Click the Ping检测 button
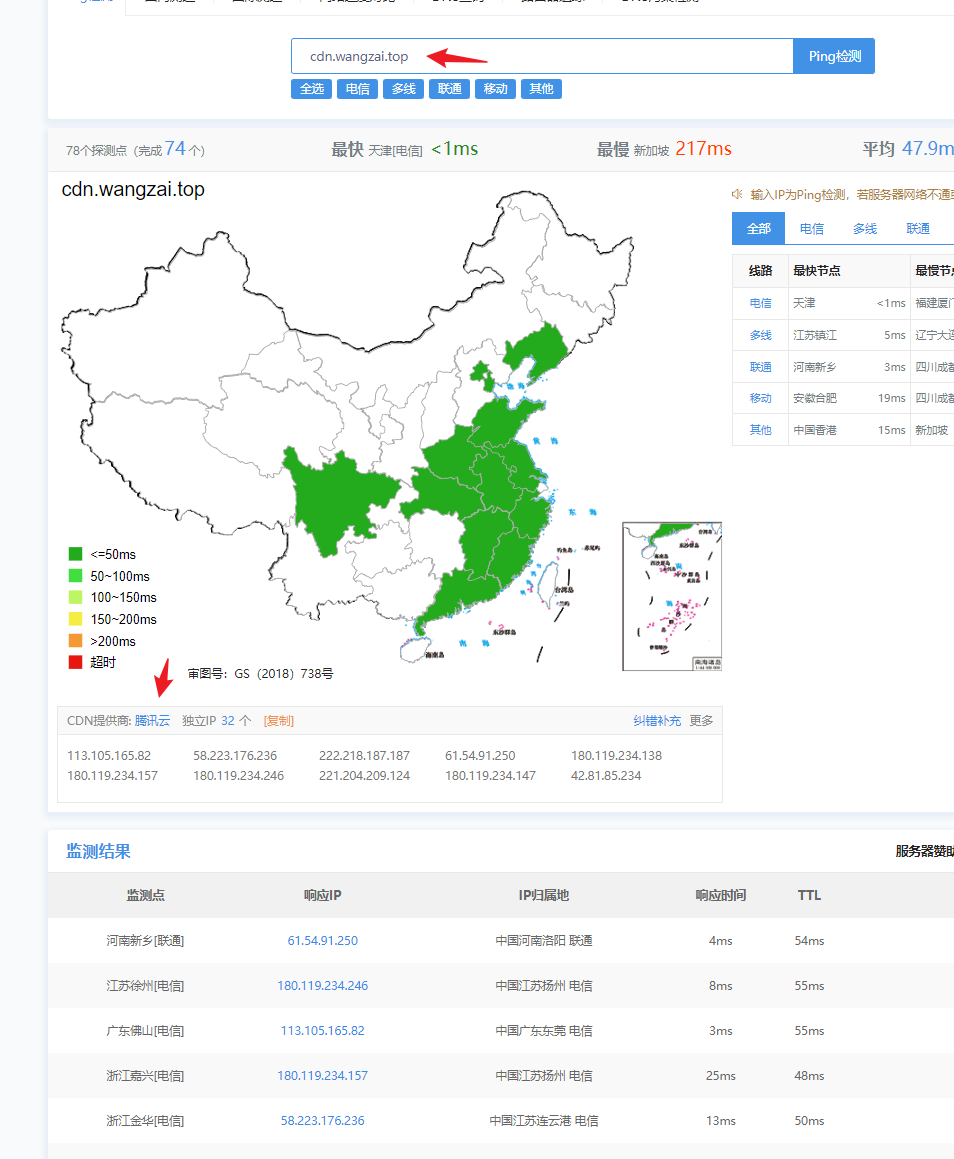954x1159 pixels. tap(834, 56)
